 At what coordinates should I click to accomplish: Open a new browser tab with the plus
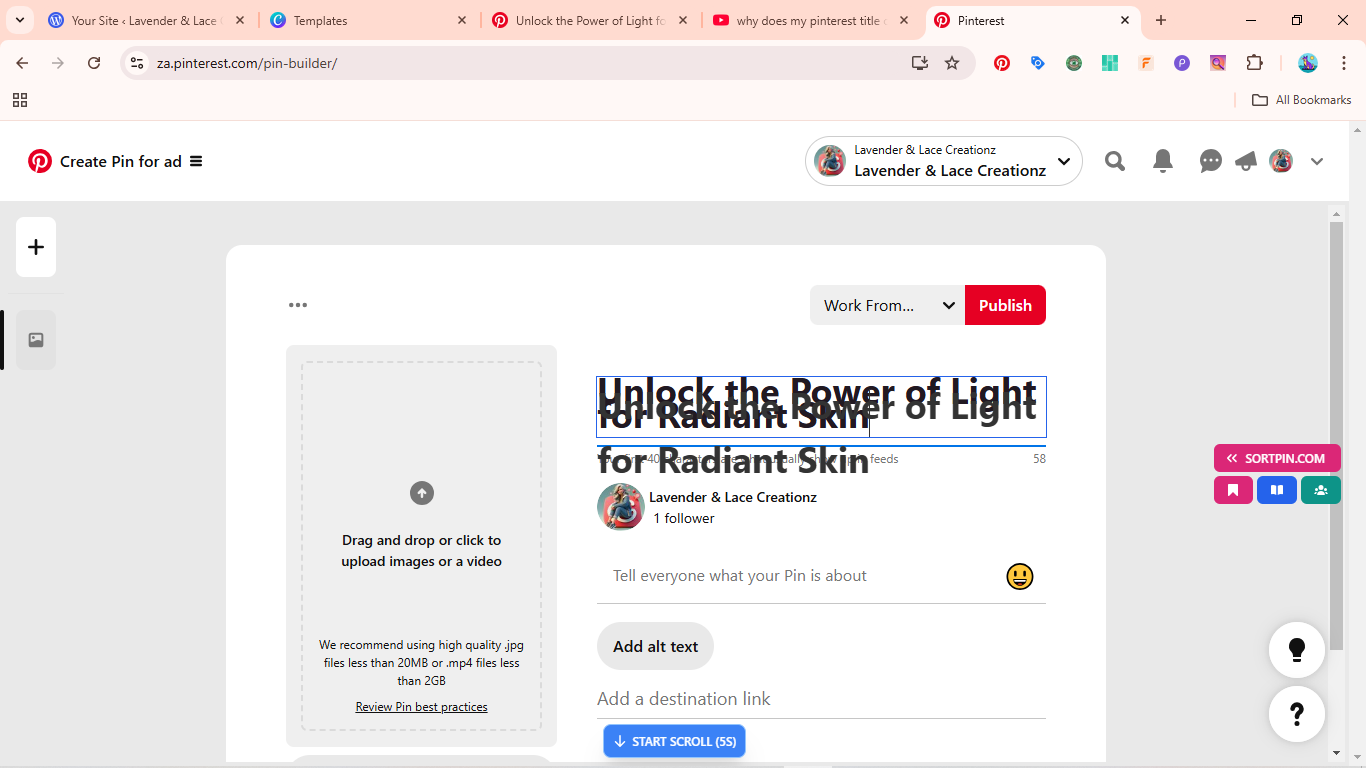1161,20
